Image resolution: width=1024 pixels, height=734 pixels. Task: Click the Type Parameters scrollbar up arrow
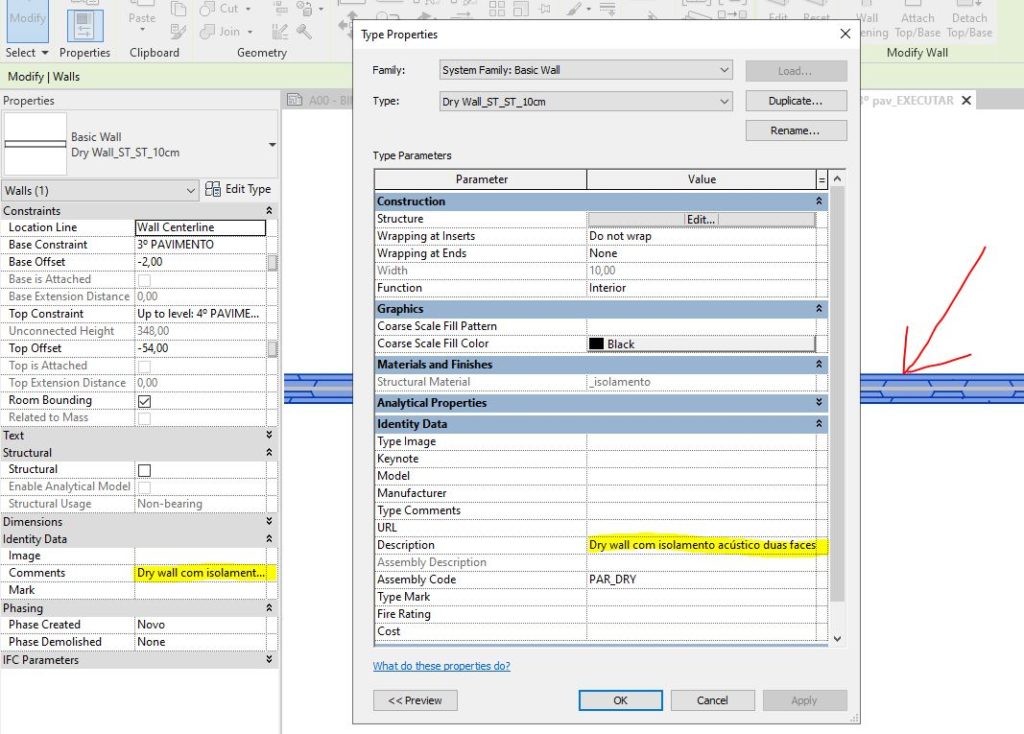[x=838, y=178]
